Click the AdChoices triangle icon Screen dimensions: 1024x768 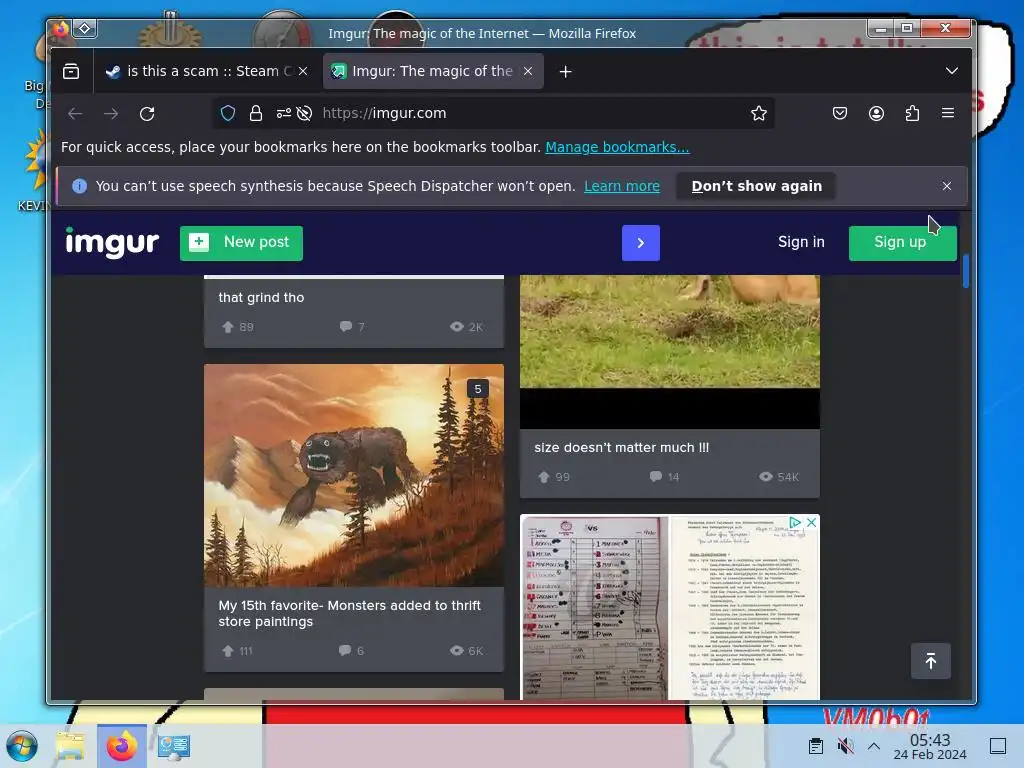pyautogui.click(x=795, y=522)
